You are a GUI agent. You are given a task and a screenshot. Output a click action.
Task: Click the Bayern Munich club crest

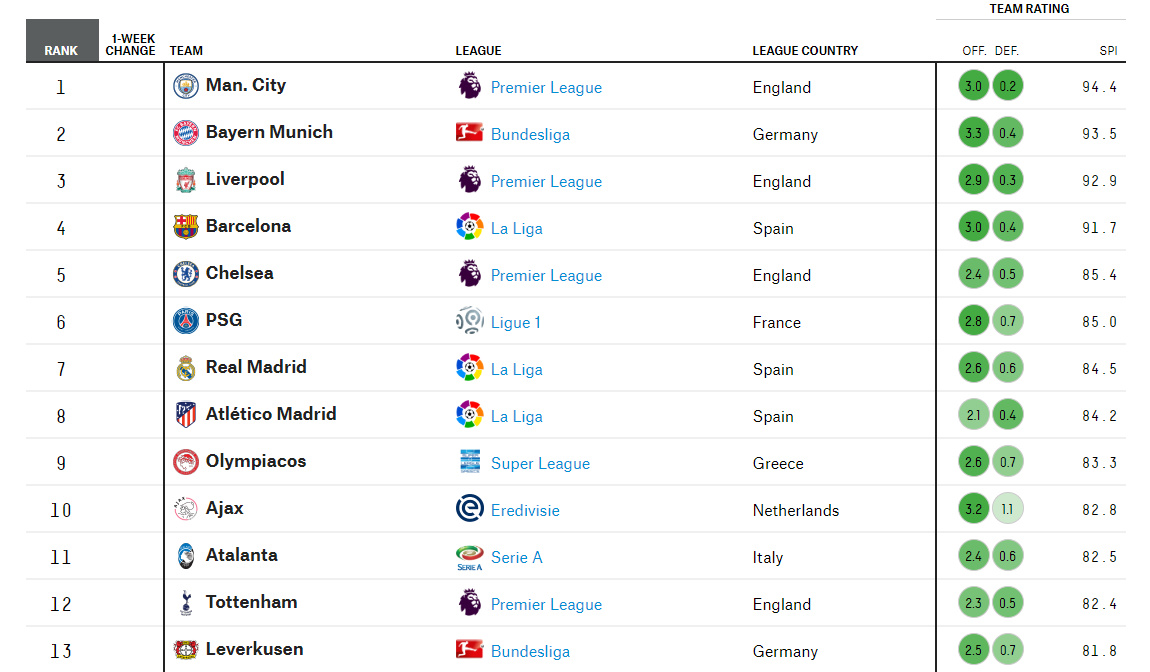click(186, 133)
